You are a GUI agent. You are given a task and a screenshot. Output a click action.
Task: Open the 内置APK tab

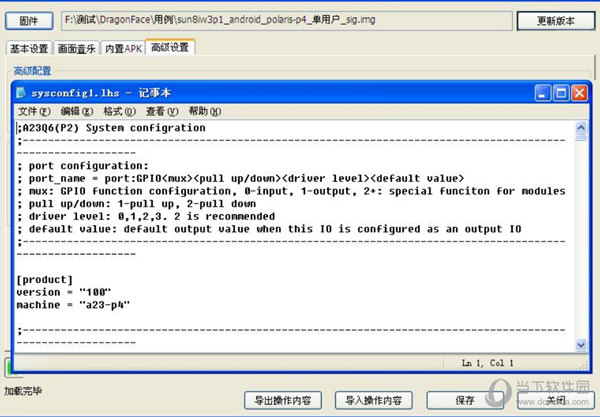tap(123, 49)
